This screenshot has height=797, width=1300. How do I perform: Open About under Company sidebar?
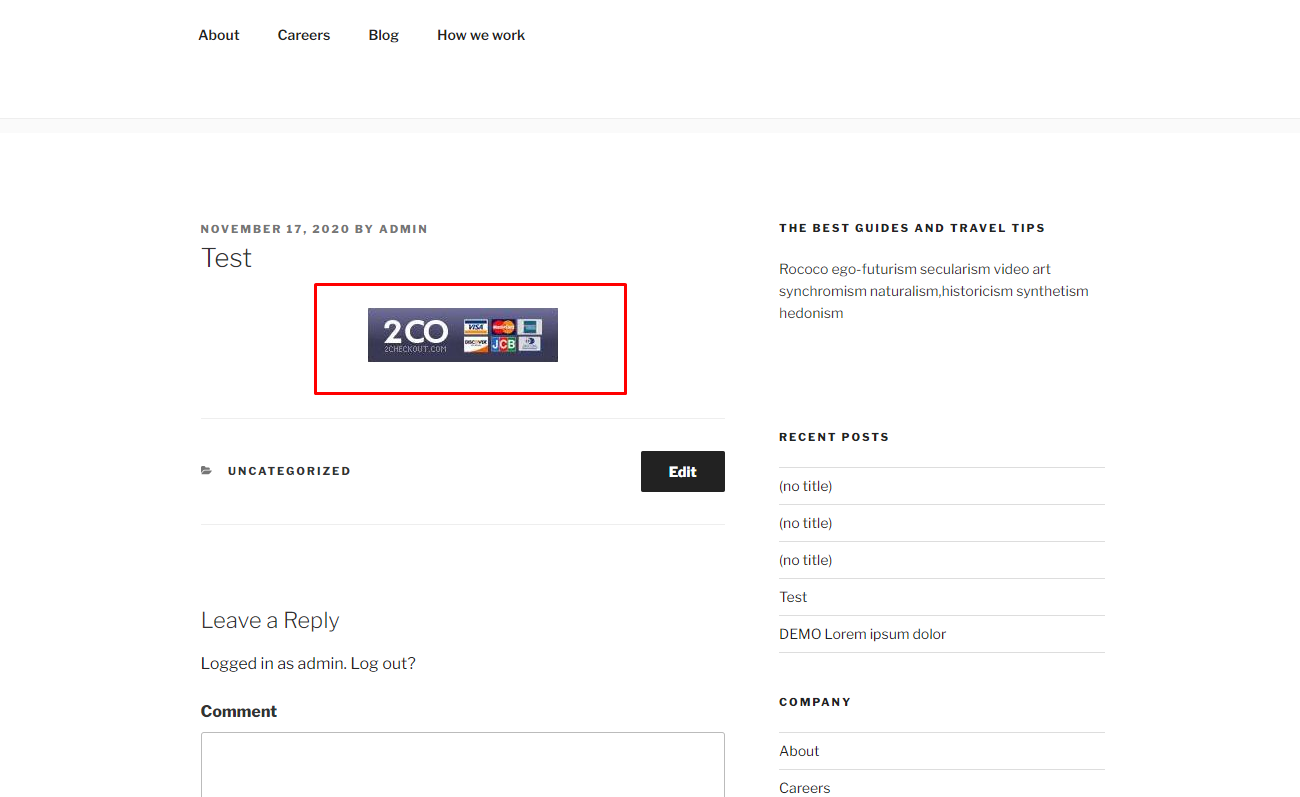(x=799, y=751)
